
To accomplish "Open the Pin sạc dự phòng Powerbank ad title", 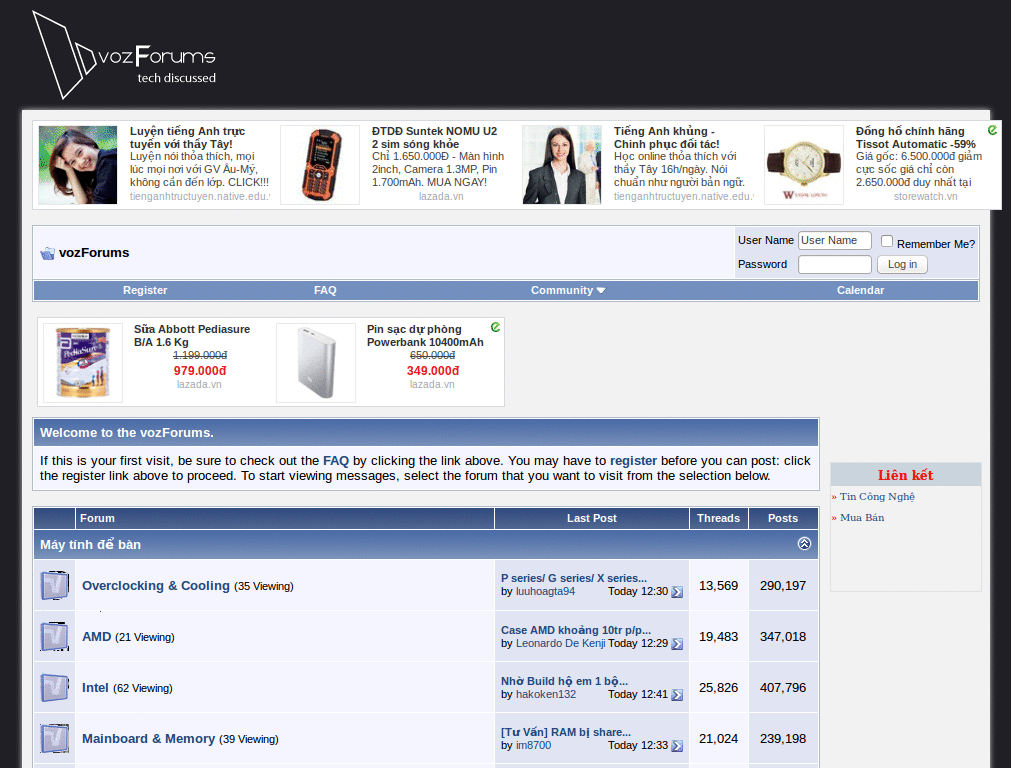I will pyautogui.click(x=425, y=335).
